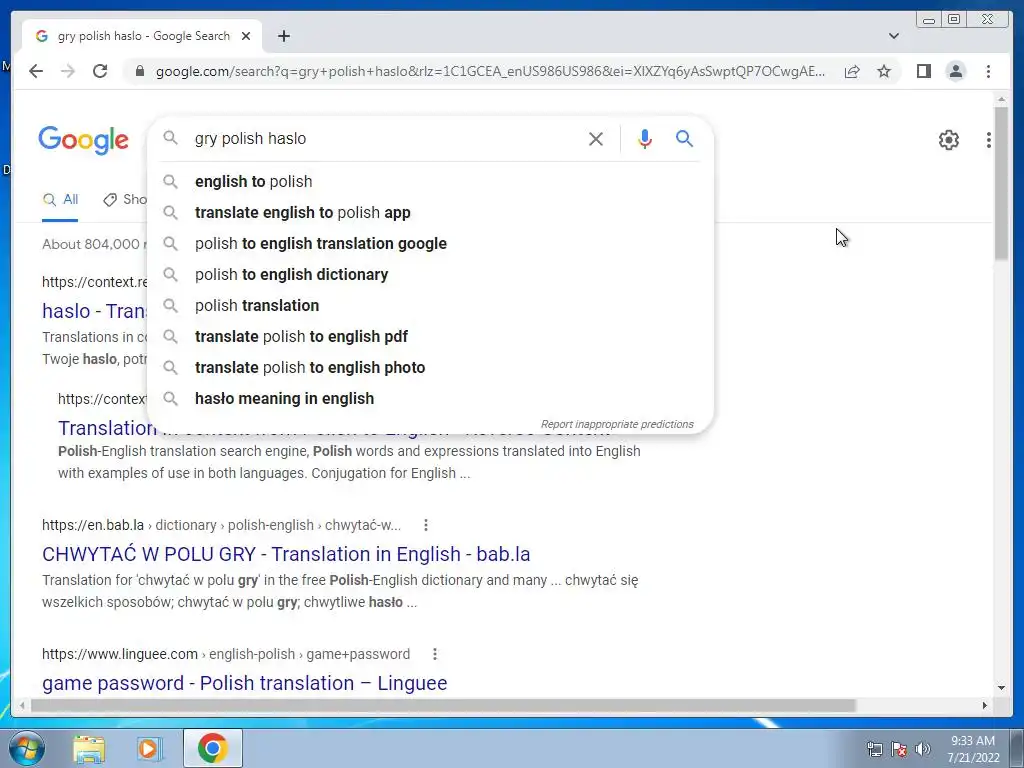This screenshot has height=768, width=1024.
Task: Submit search using the blue magnifier icon
Action: tap(684, 138)
